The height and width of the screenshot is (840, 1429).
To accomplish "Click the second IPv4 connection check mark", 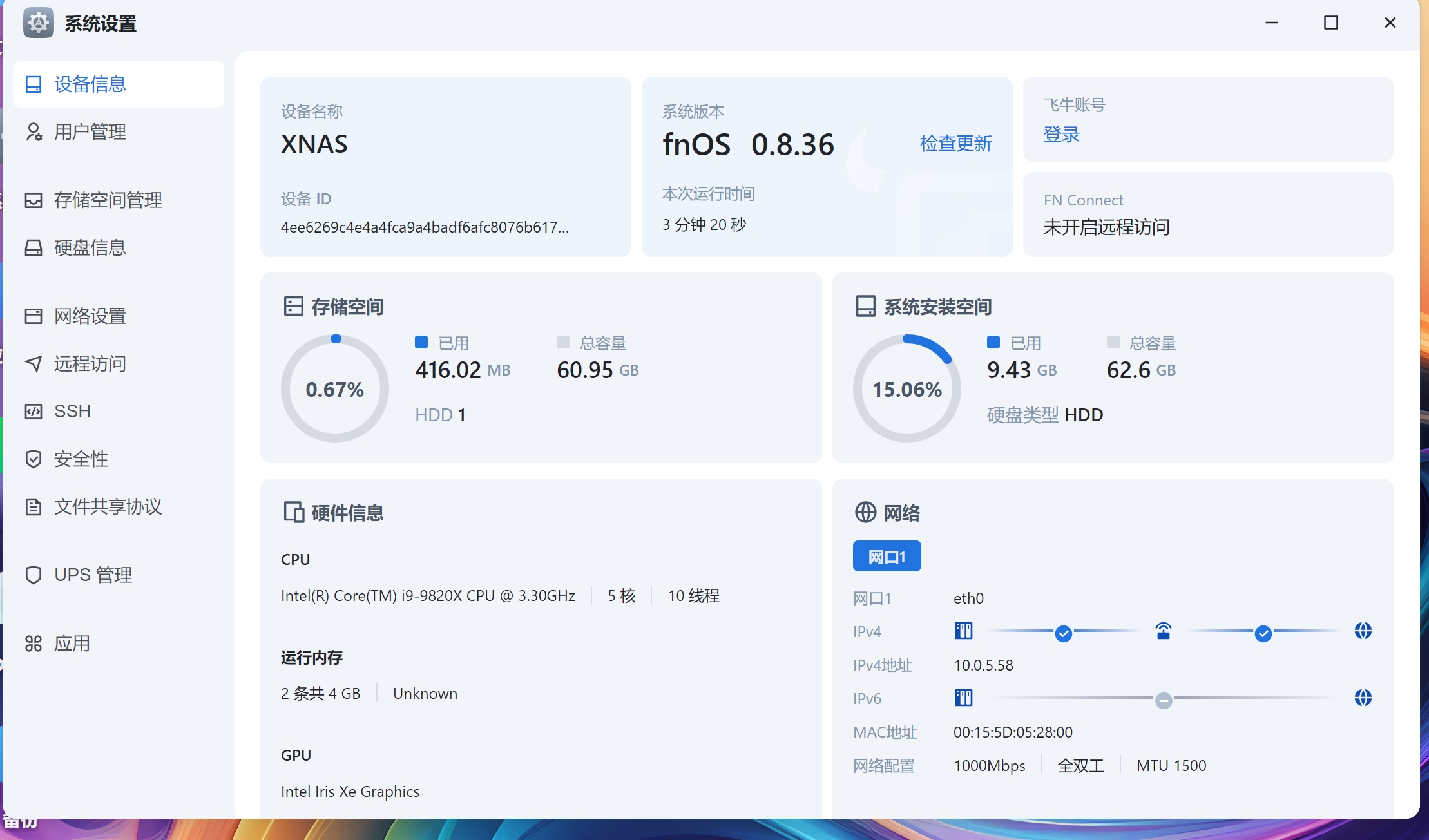I will 1263,634.
